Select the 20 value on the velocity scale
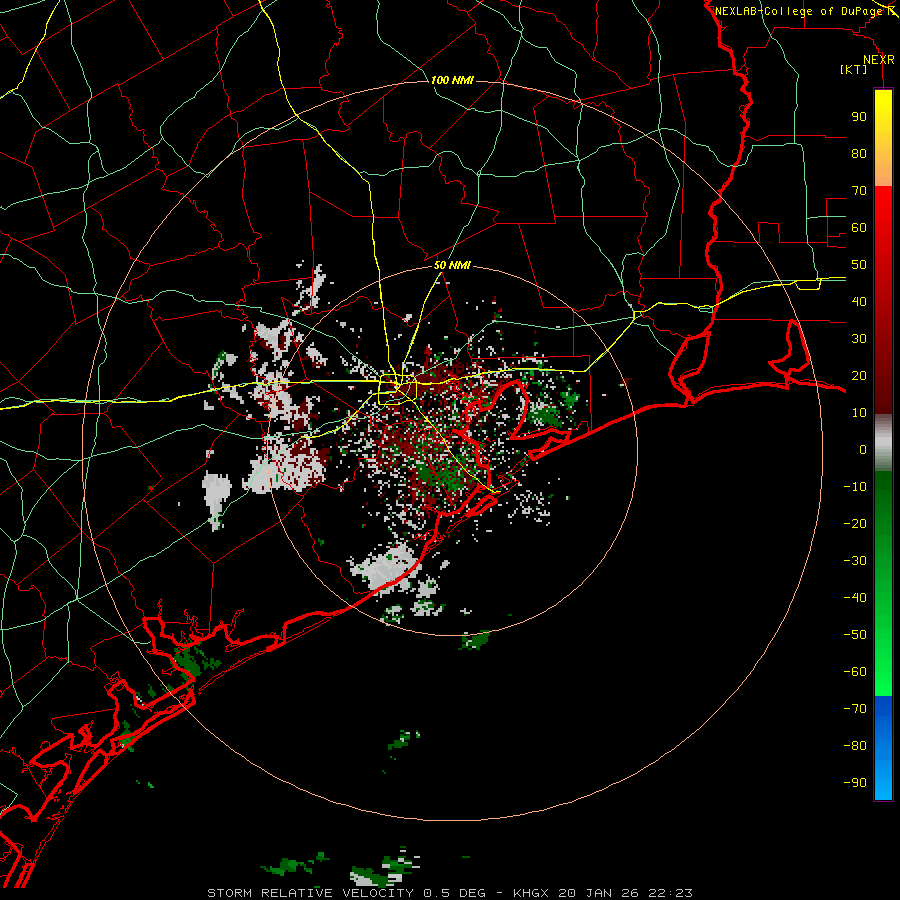900x900 pixels. 859,375
